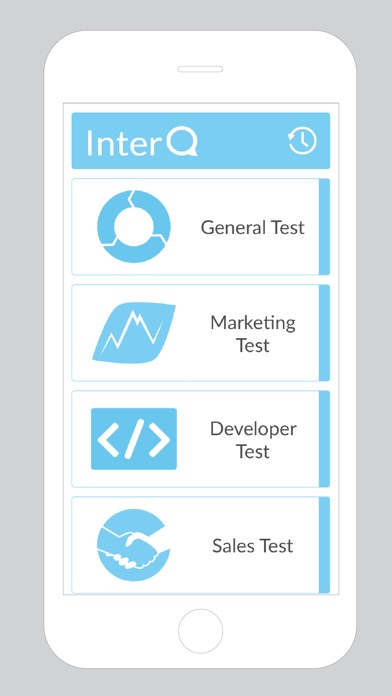Click the blue bar beside Marketing Test
392x696 pixels.
324,333
